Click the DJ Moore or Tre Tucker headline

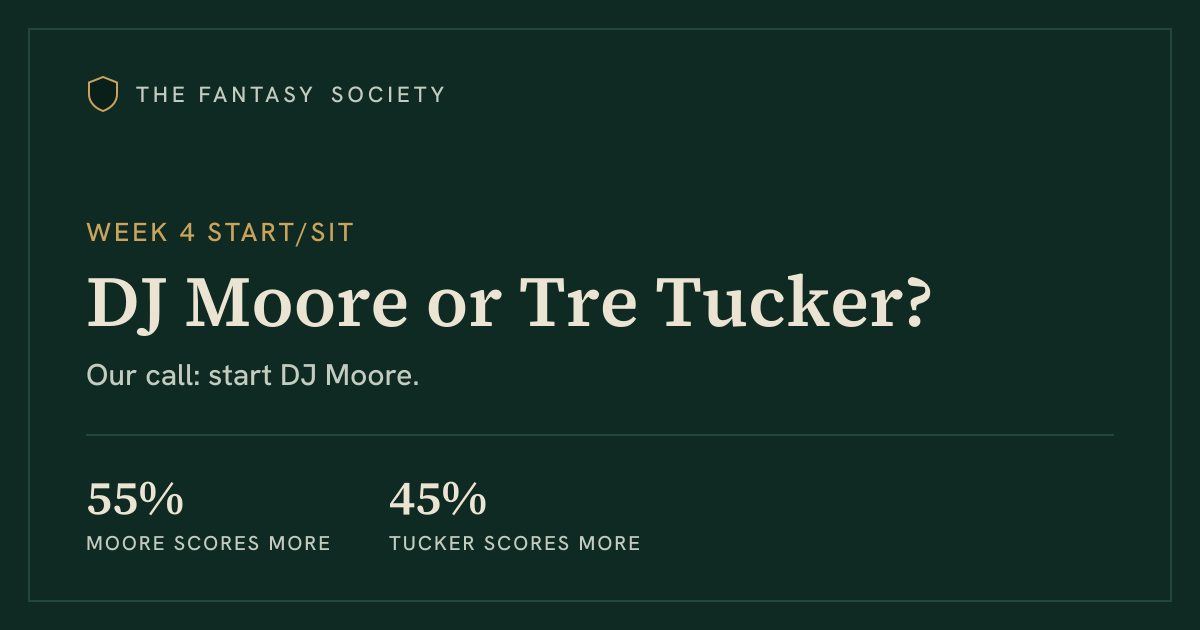510,302
